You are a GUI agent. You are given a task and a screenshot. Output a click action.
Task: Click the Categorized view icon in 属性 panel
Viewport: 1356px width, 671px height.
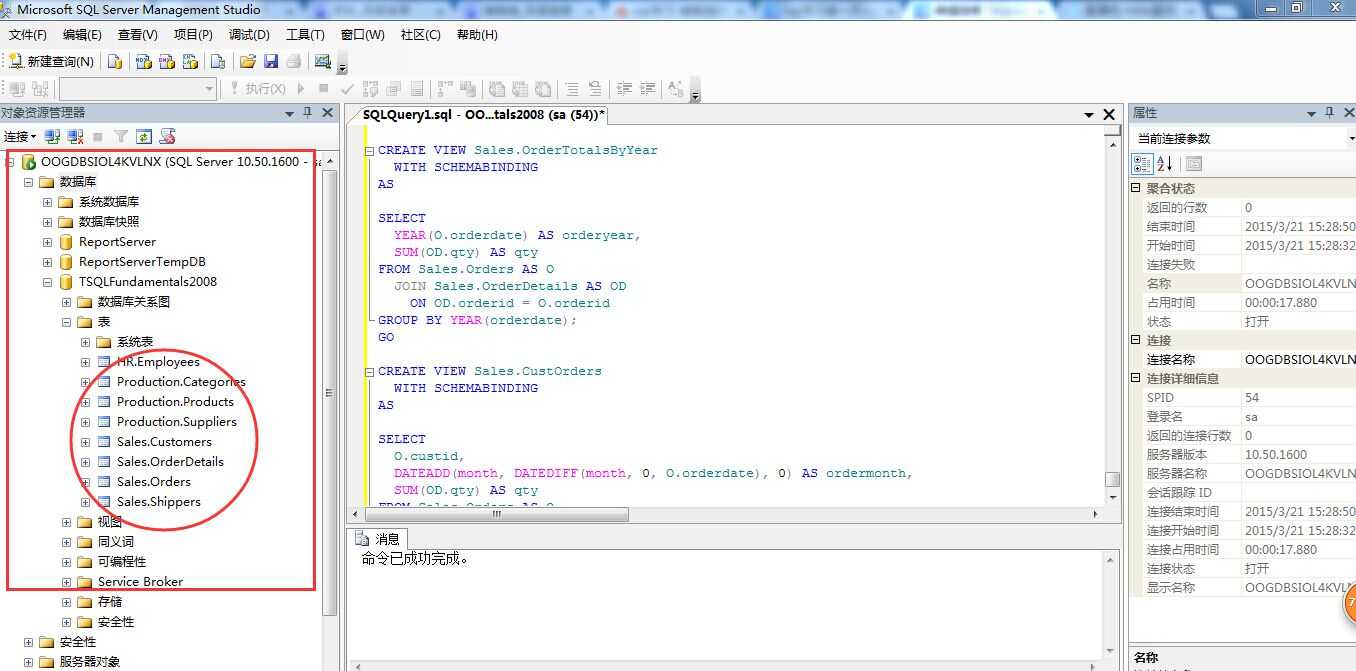(1142, 163)
